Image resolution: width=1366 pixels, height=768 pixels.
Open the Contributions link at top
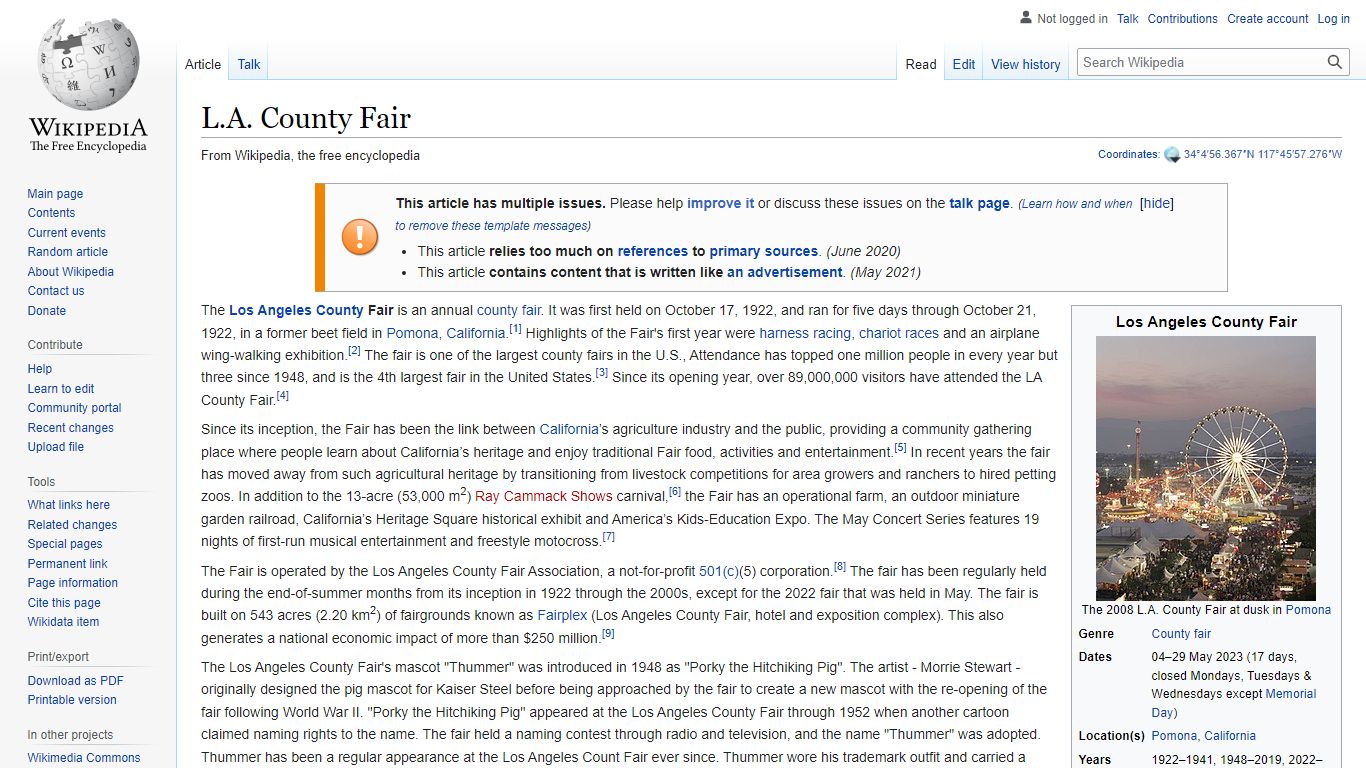1183,18
